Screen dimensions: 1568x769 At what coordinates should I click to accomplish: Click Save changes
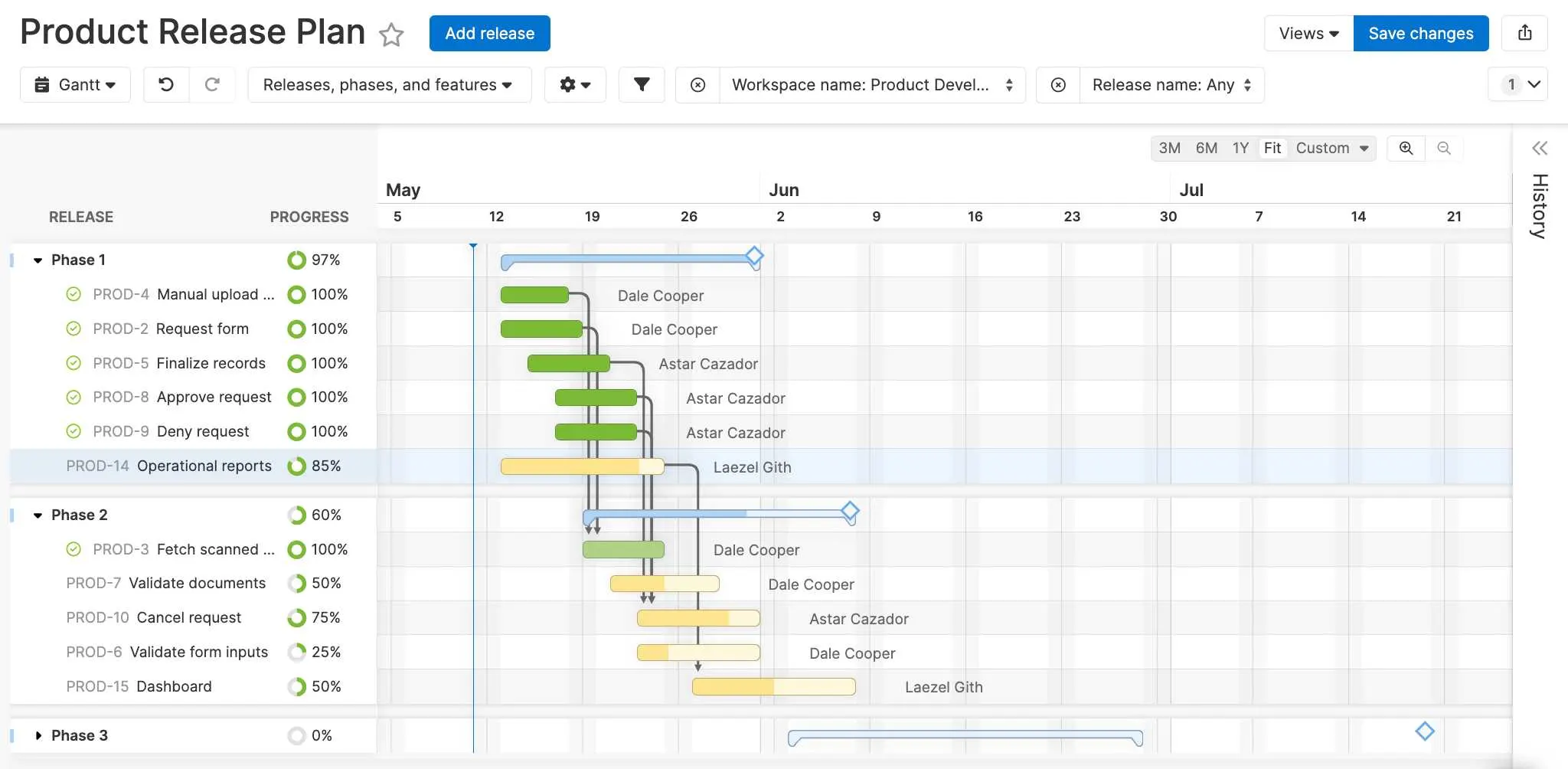[1421, 33]
